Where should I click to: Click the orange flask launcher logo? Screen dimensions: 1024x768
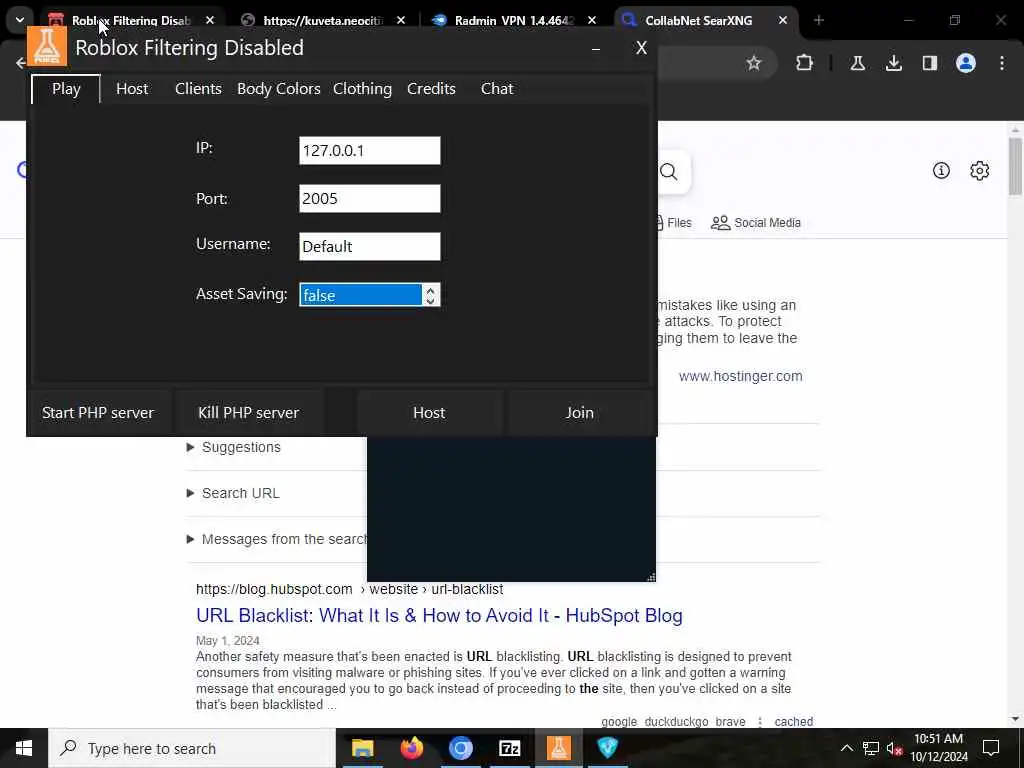(47, 46)
